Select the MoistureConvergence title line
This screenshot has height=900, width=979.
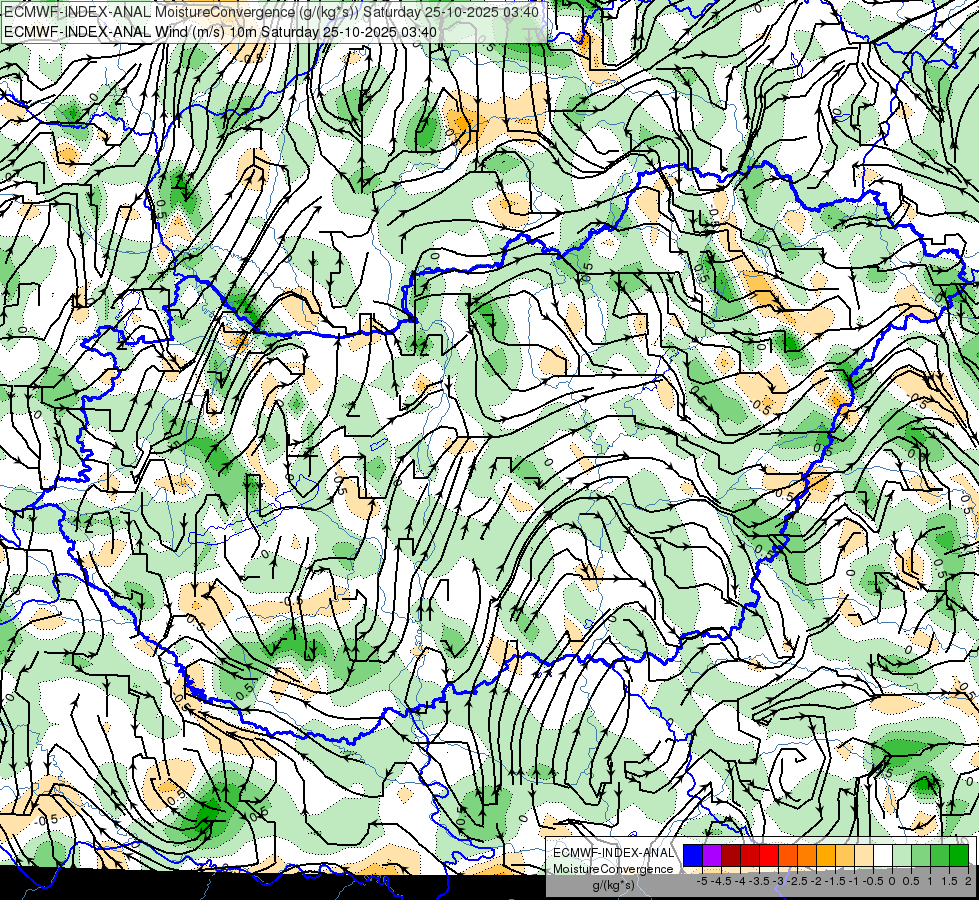(x=271, y=12)
